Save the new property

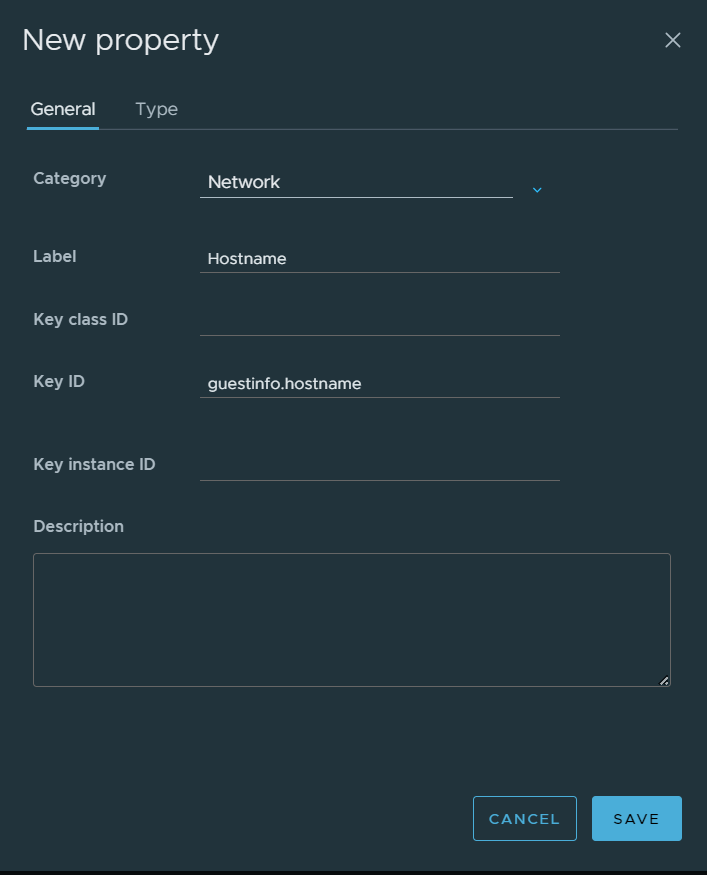(637, 819)
